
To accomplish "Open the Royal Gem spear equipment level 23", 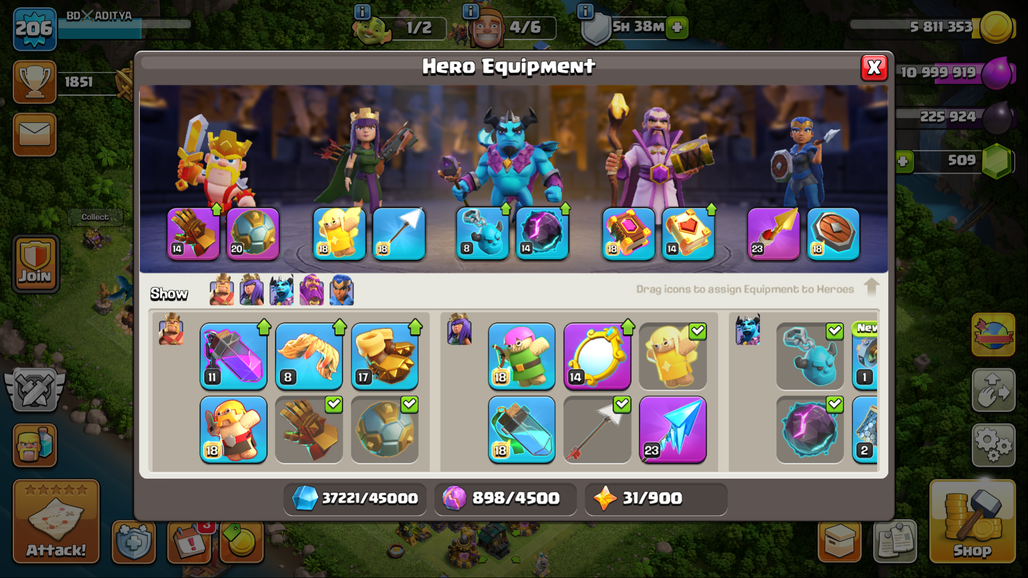I will coord(774,233).
